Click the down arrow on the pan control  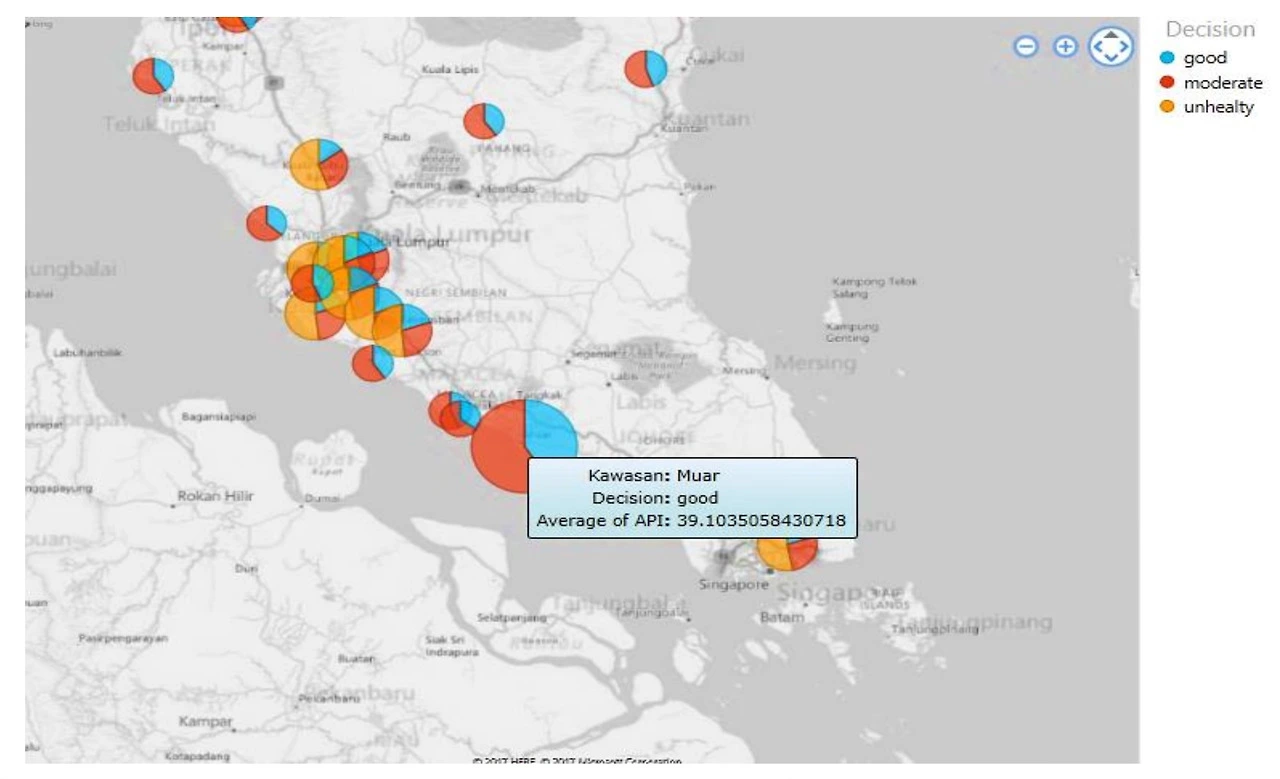click(1110, 59)
